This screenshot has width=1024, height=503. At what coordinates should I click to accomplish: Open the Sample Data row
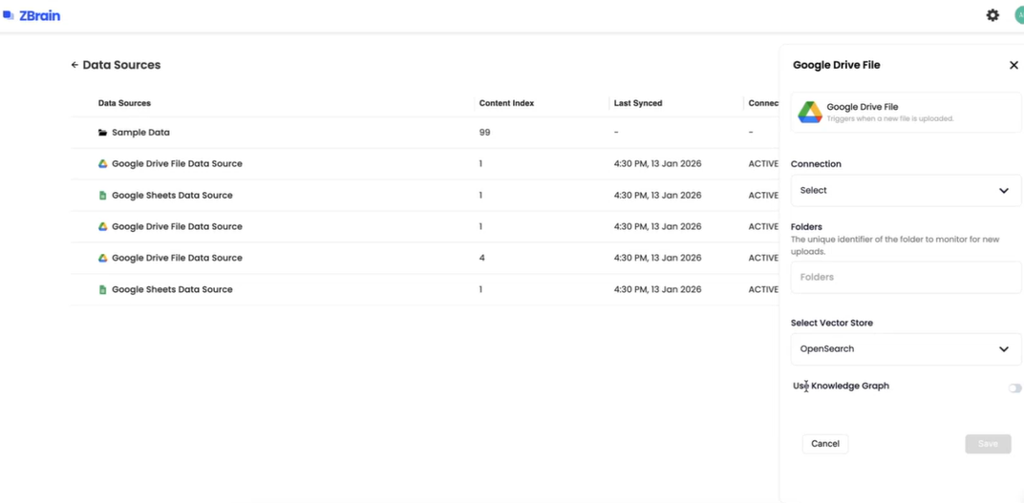pyautogui.click(x=141, y=133)
